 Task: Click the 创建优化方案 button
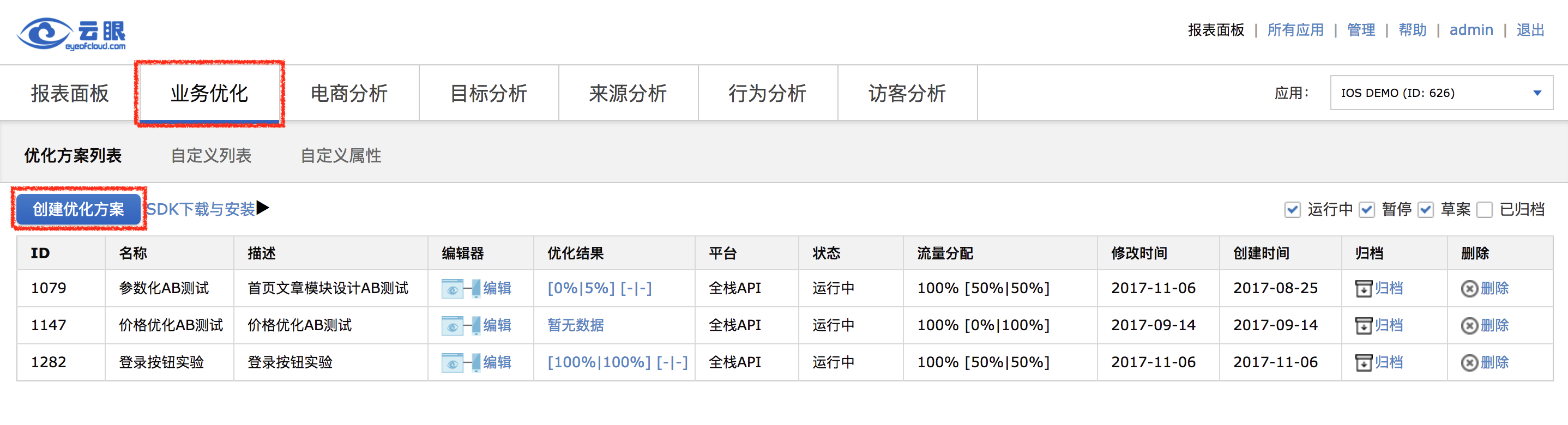click(79, 209)
